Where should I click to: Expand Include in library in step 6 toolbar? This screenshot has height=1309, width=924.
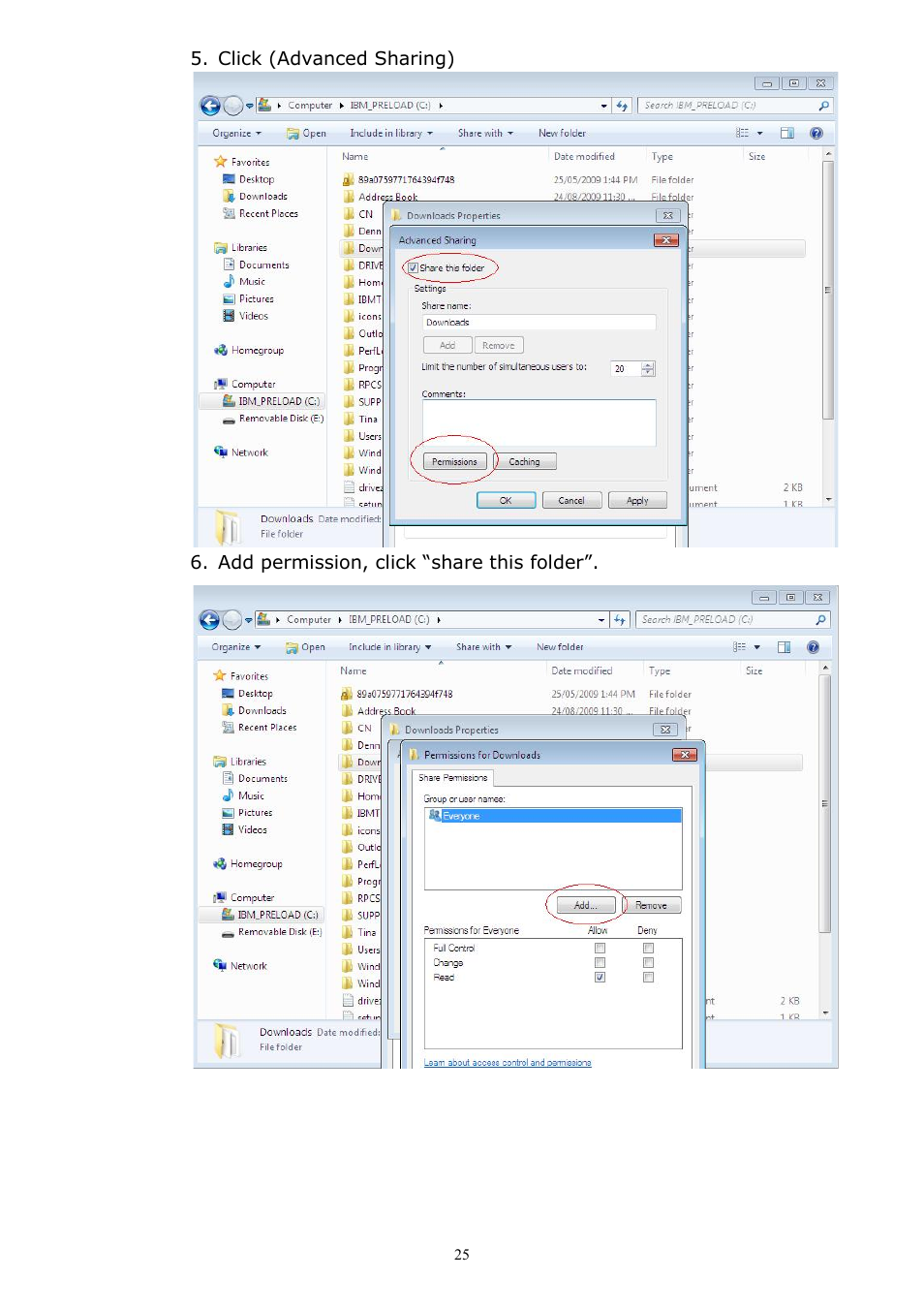point(389,647)
